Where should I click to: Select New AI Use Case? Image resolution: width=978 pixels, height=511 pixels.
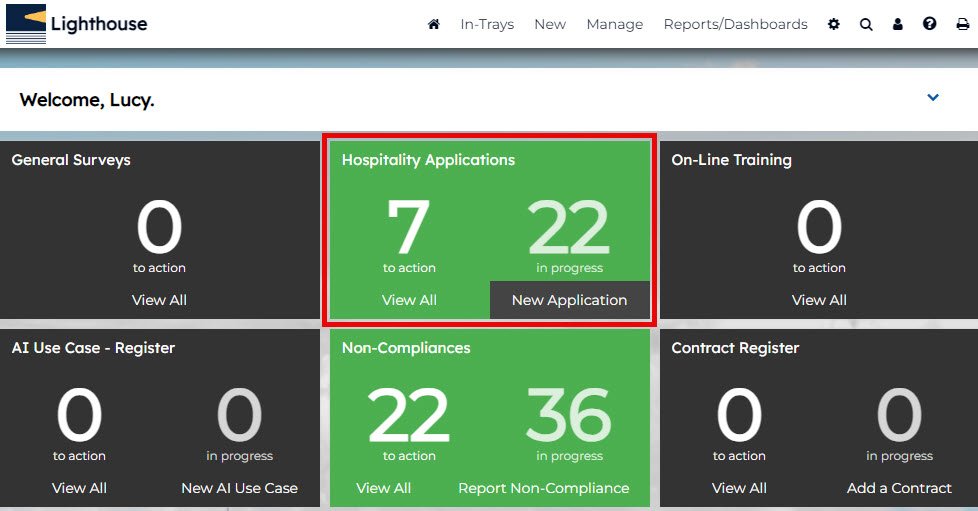[x=239, y=488]
